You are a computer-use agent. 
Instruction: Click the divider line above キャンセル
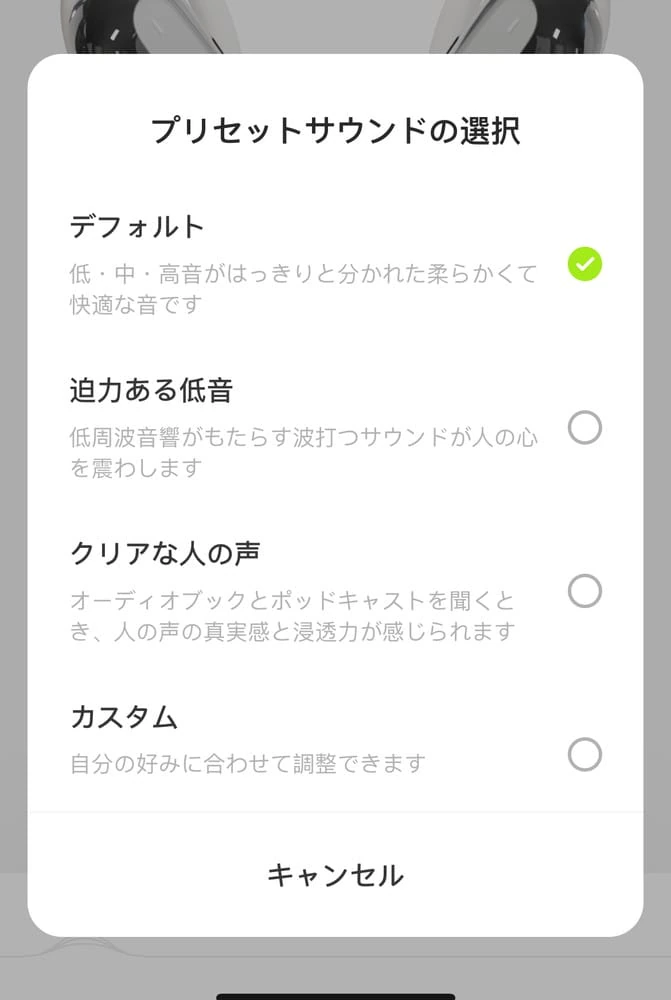[x=335, y=812]
